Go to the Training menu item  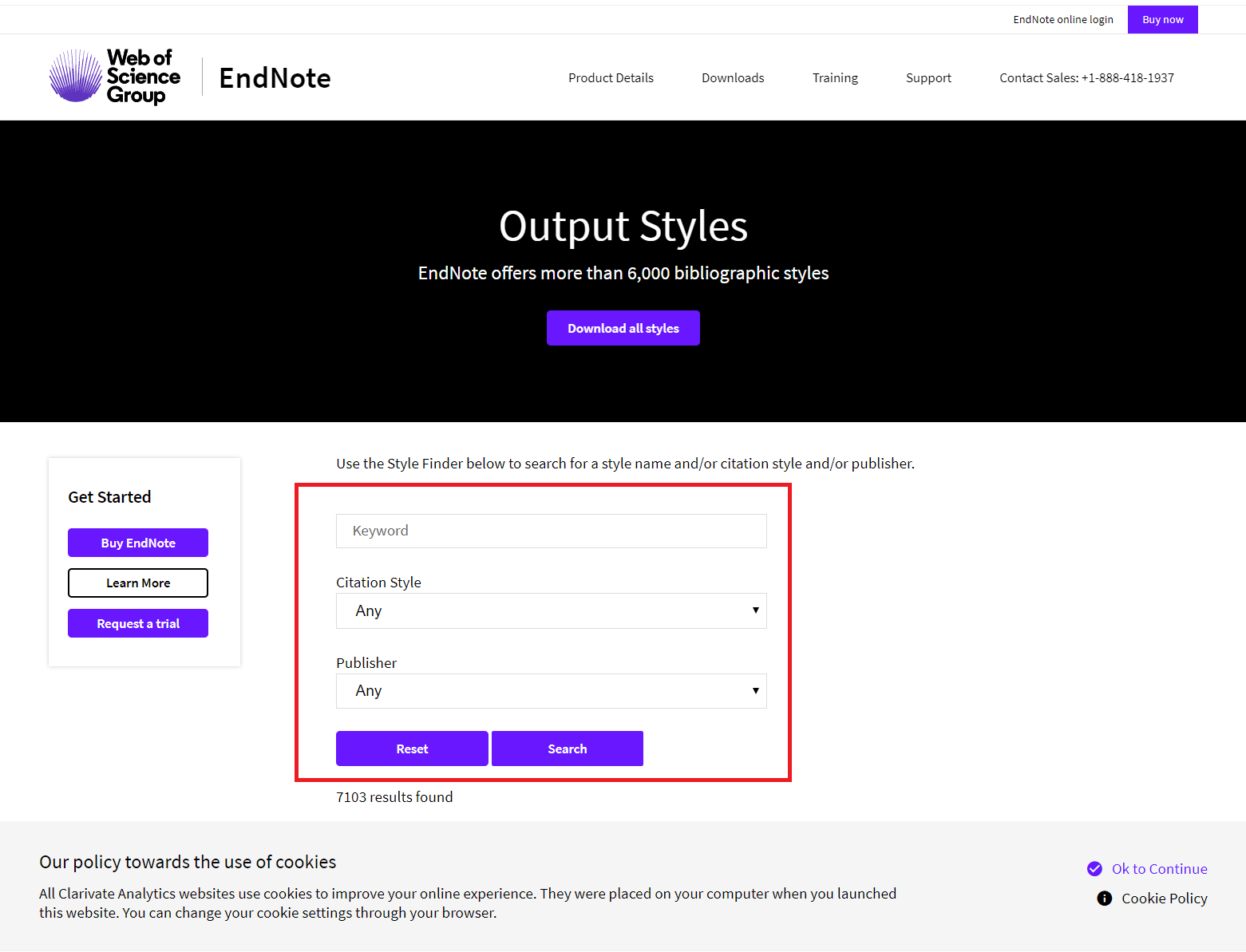(x=835, y=78)
